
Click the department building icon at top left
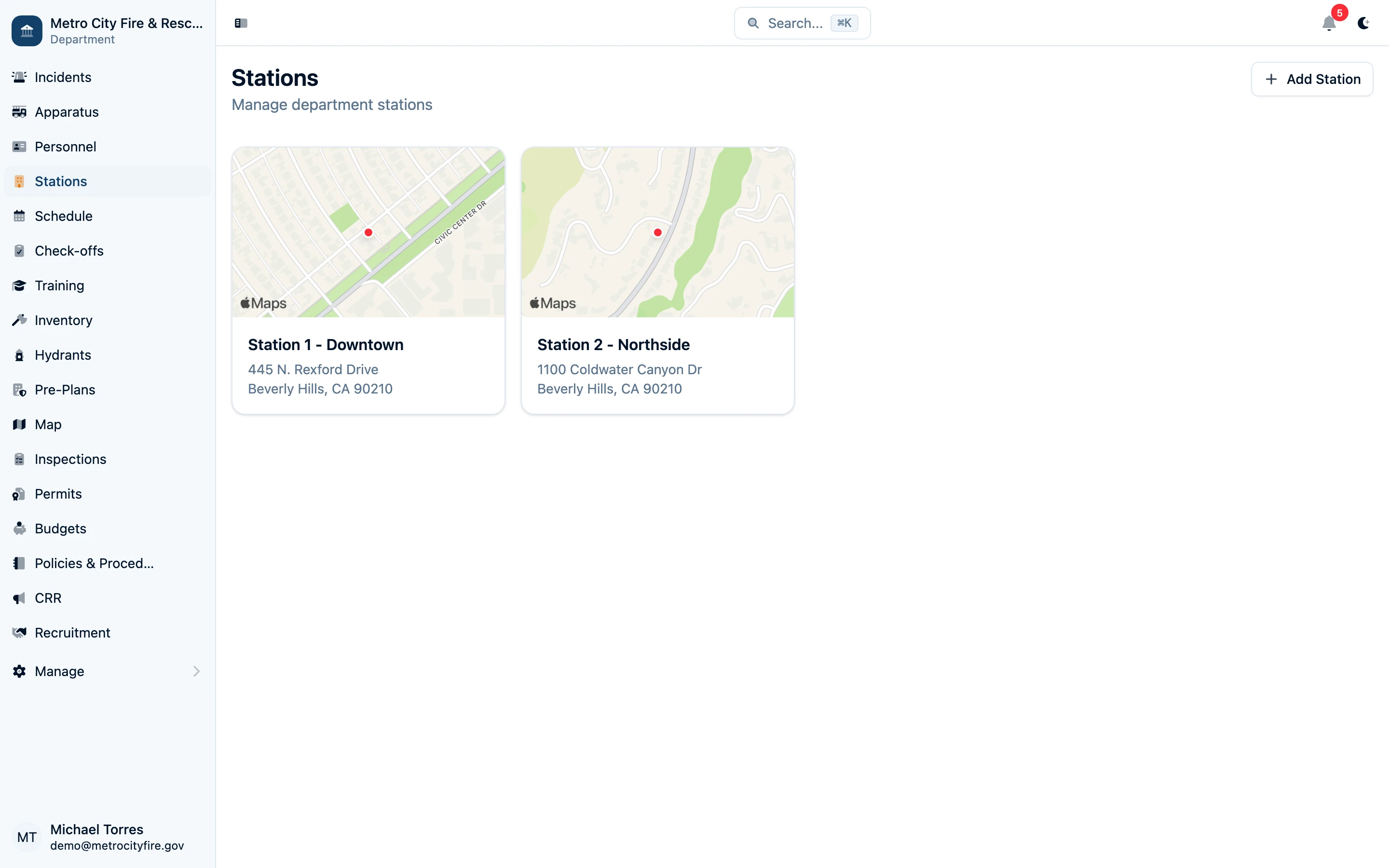pos(27,30)
